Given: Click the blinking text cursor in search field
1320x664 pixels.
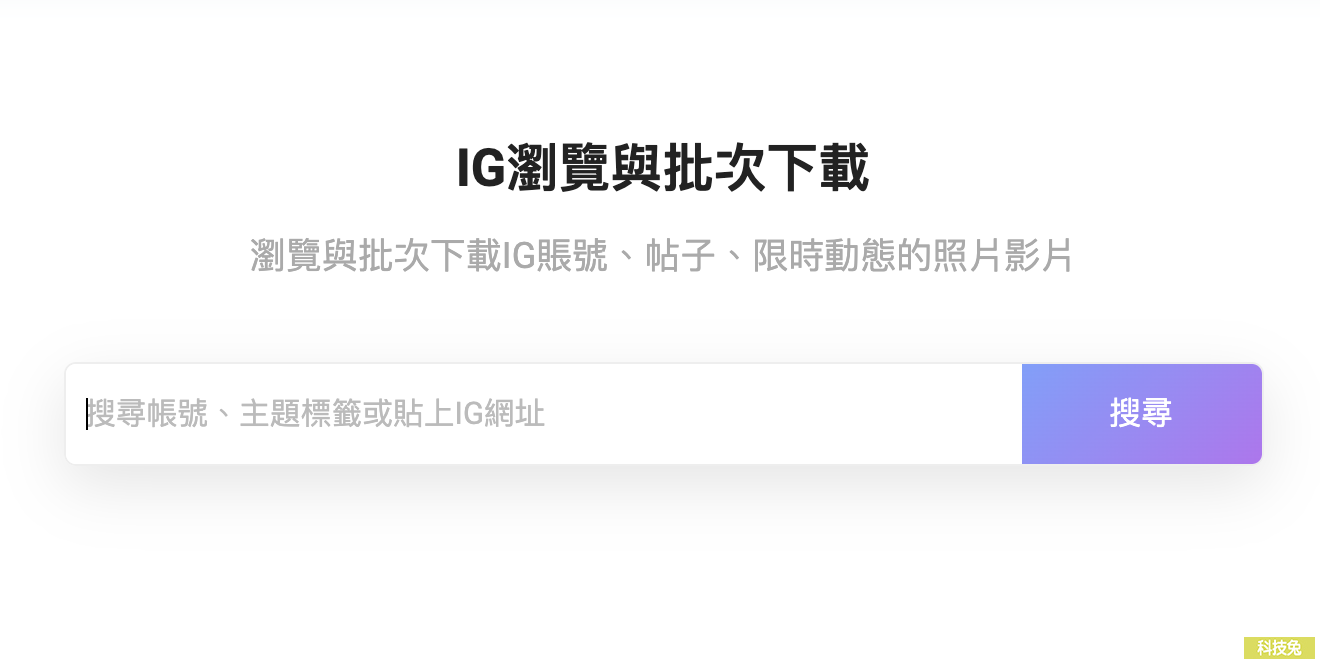Looking at the screenshot, I should click(x=87, y=414).
